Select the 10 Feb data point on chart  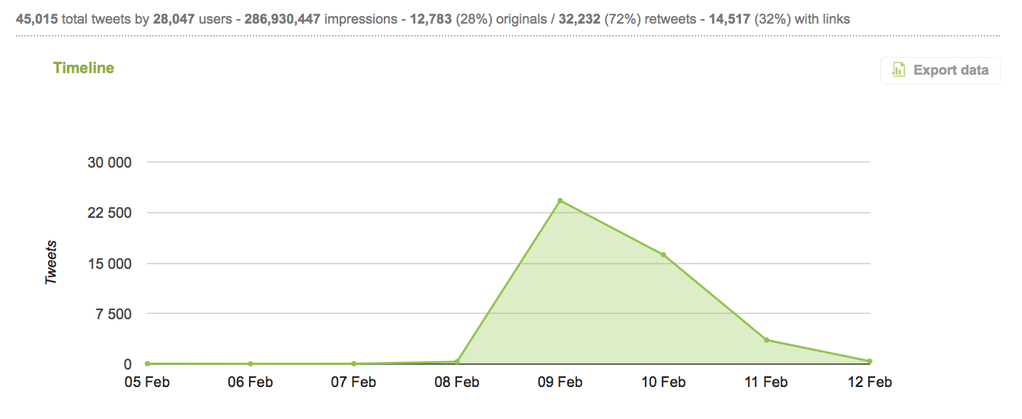click(664, 255)
